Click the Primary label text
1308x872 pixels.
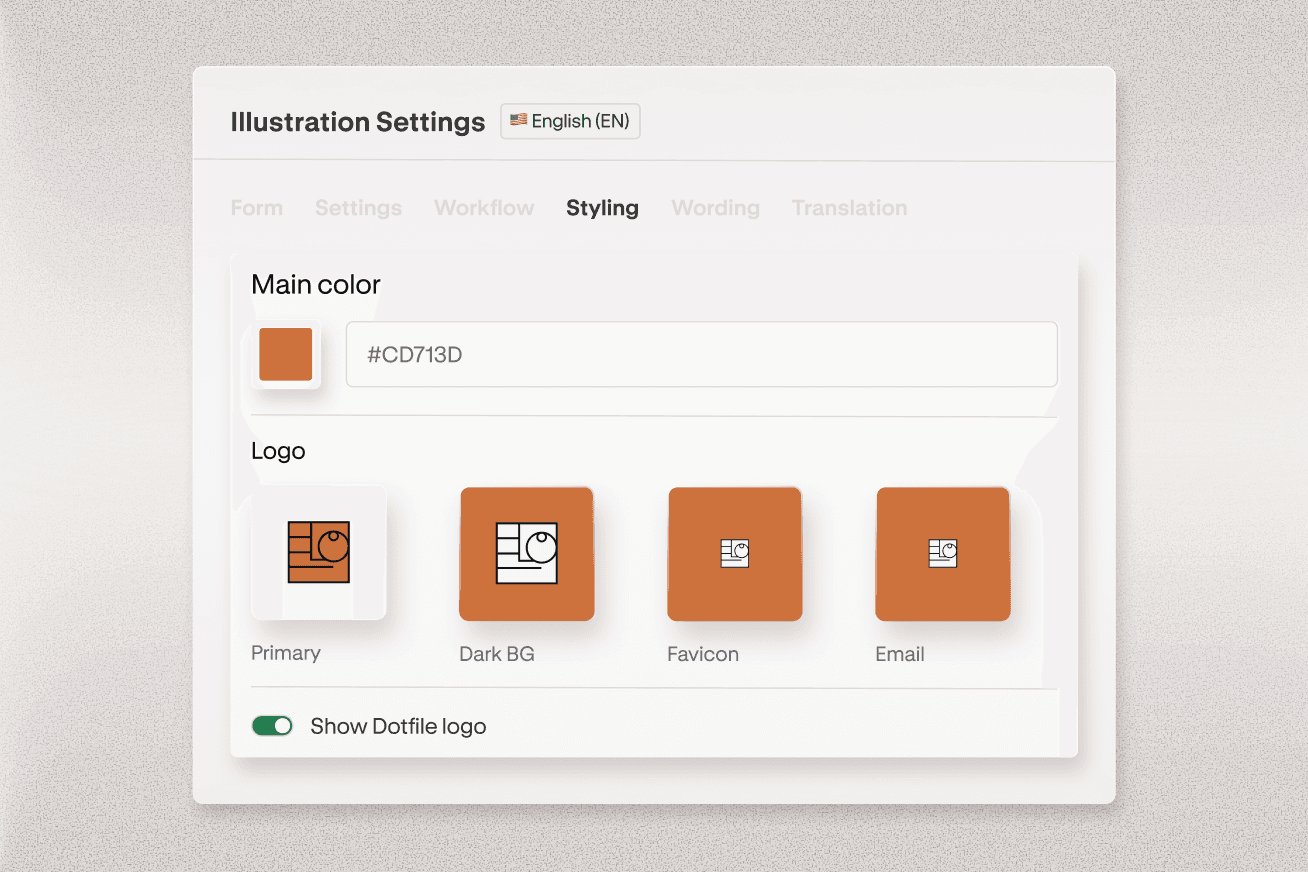pyautogui.click(x=286, y=653)
